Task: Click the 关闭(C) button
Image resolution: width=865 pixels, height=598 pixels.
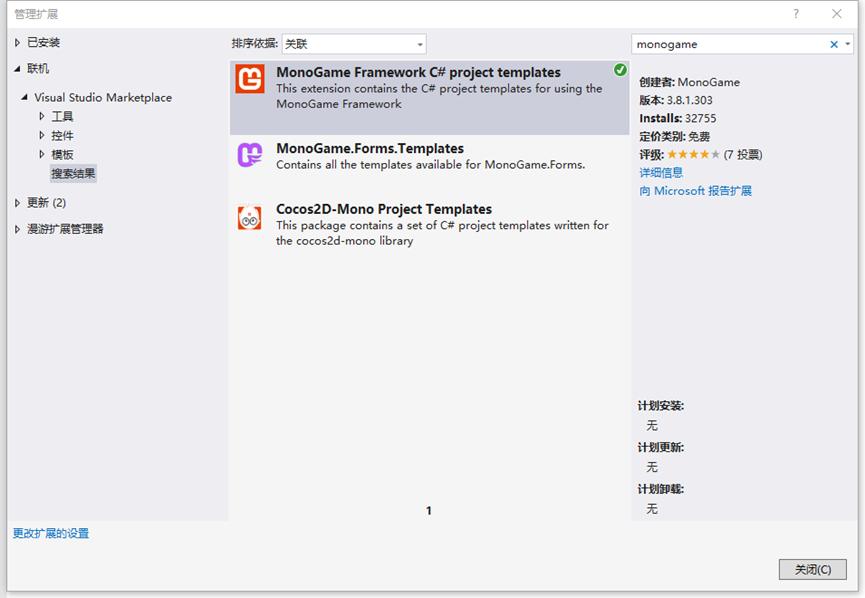Action: pyautogui.click(x=813, y=569)
